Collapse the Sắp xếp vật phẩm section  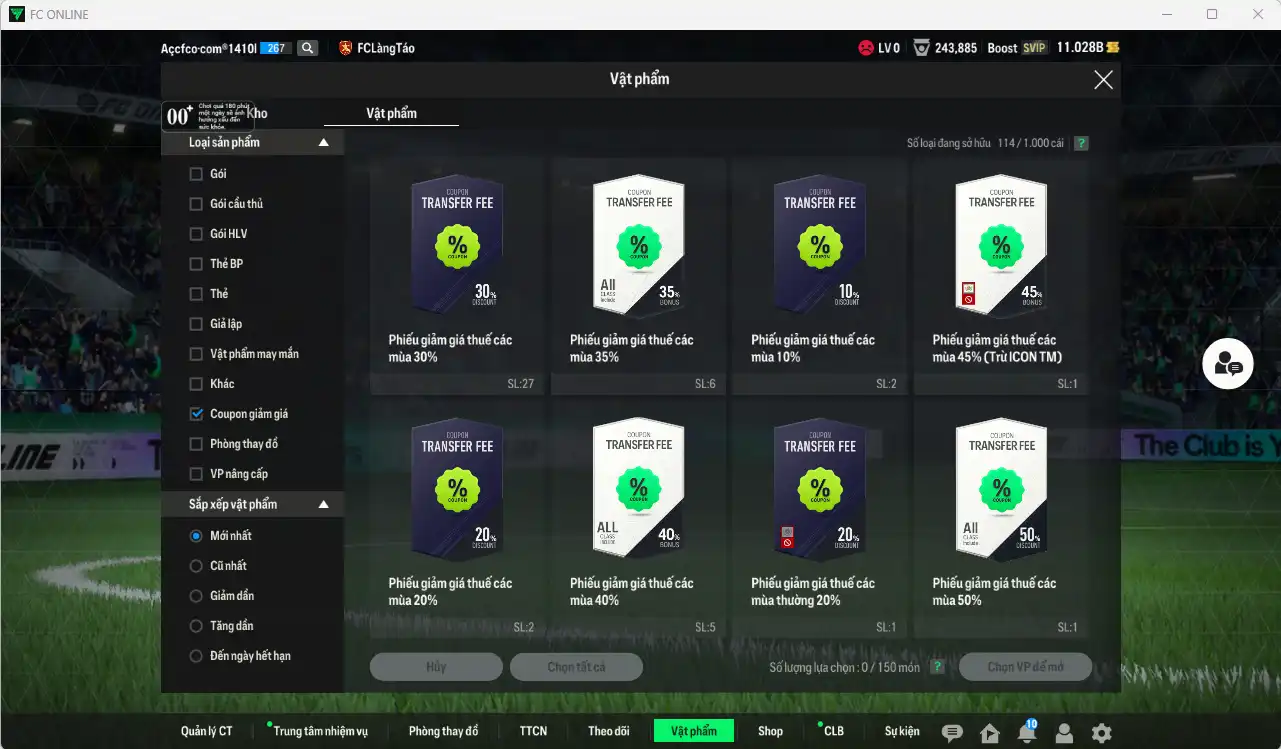[323, 504]
